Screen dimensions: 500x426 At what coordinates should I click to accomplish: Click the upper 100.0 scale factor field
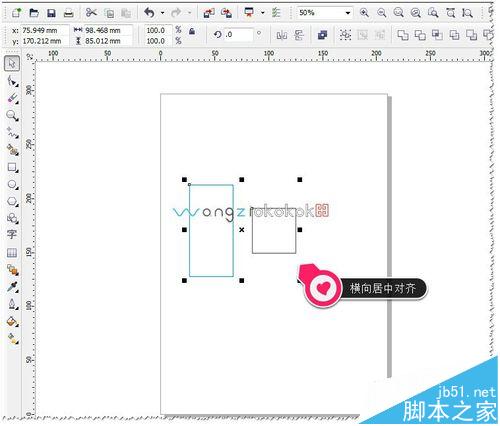(x=158, y=30)
